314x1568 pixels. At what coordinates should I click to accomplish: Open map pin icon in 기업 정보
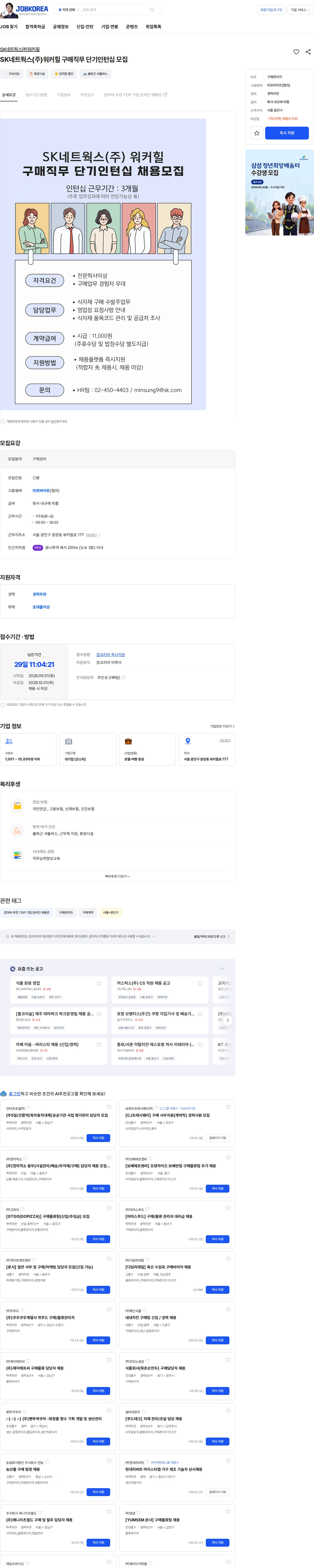coord(187,741)
